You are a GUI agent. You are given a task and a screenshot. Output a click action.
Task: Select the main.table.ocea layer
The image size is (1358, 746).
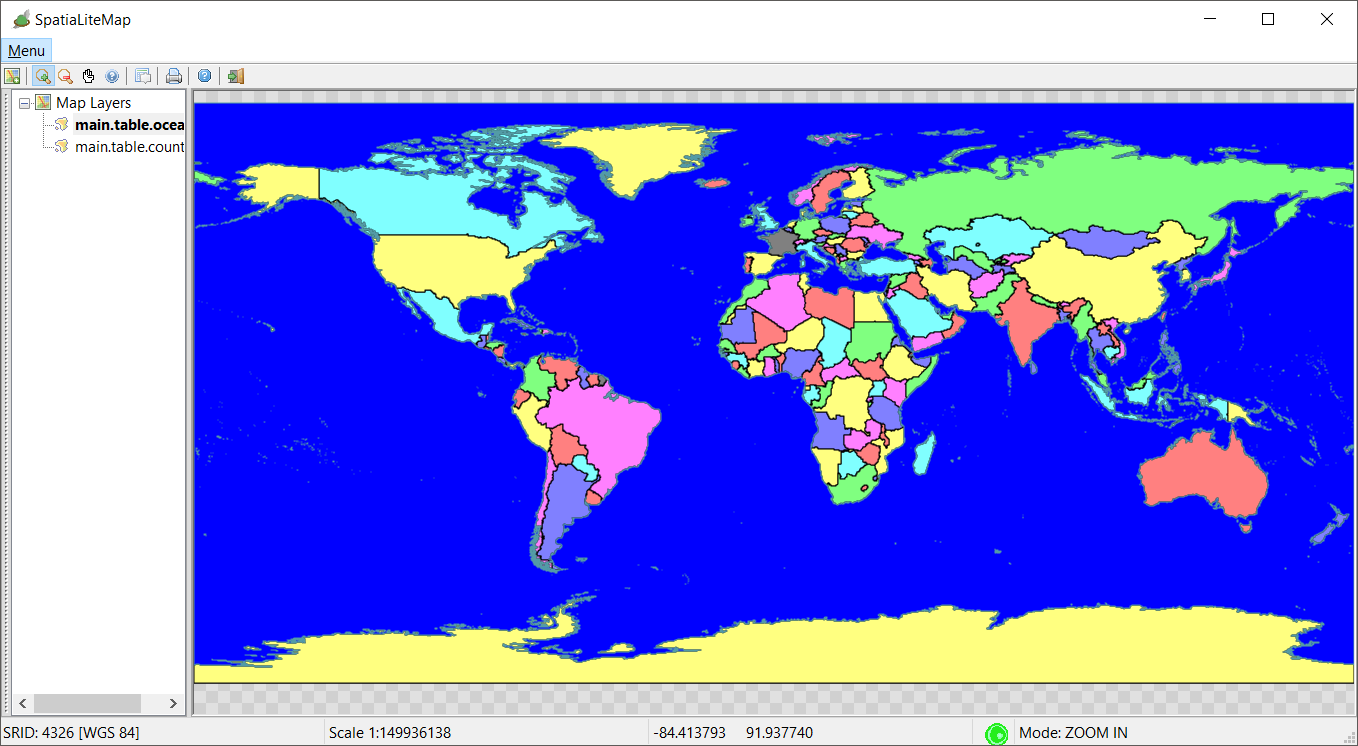tap(129, 125)
